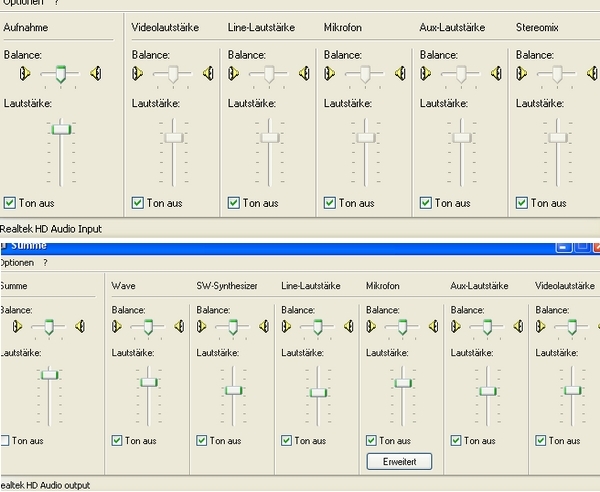Uncheck Ton aus for Wave

tap(117, 440)
